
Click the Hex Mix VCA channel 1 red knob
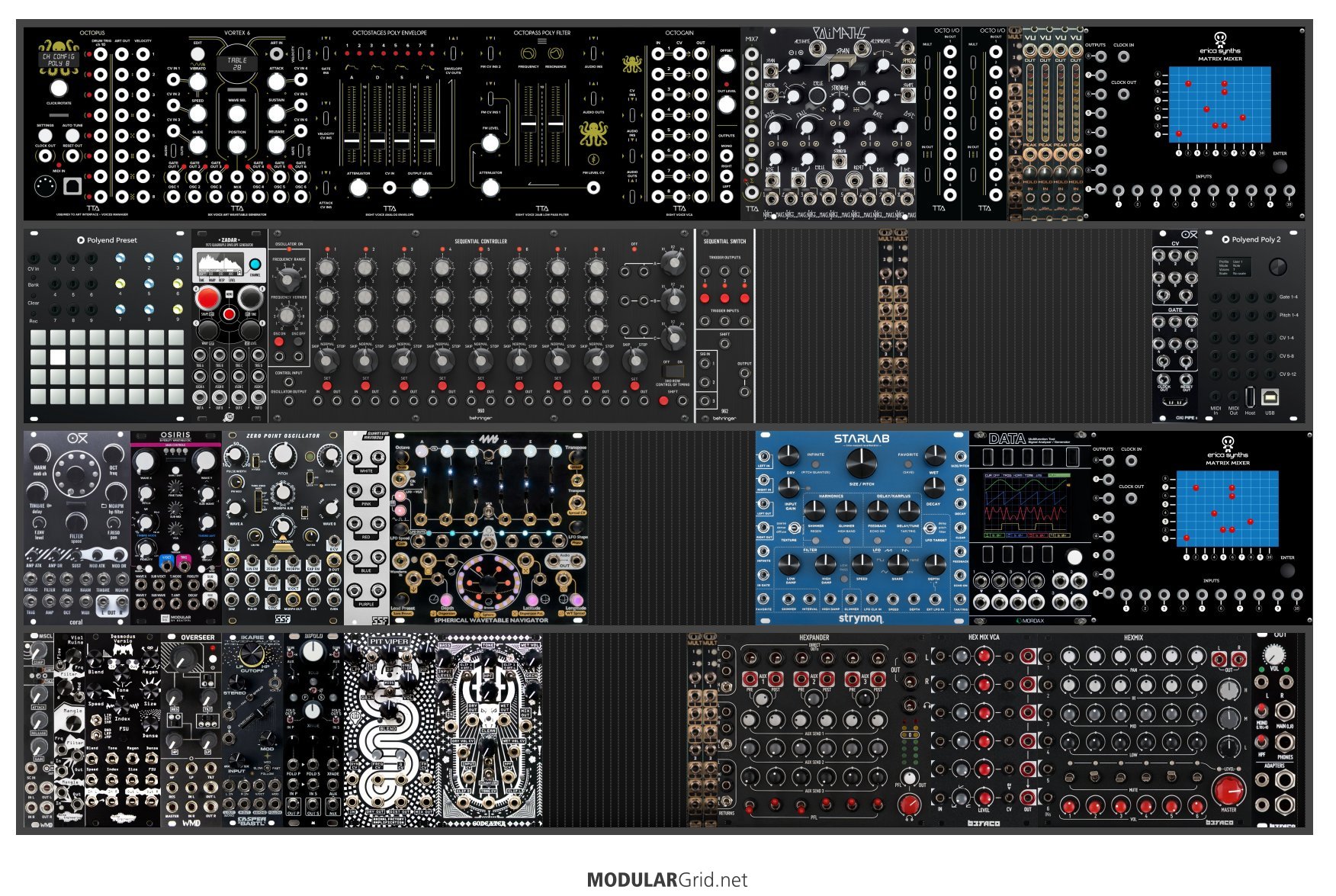[984, 656]
